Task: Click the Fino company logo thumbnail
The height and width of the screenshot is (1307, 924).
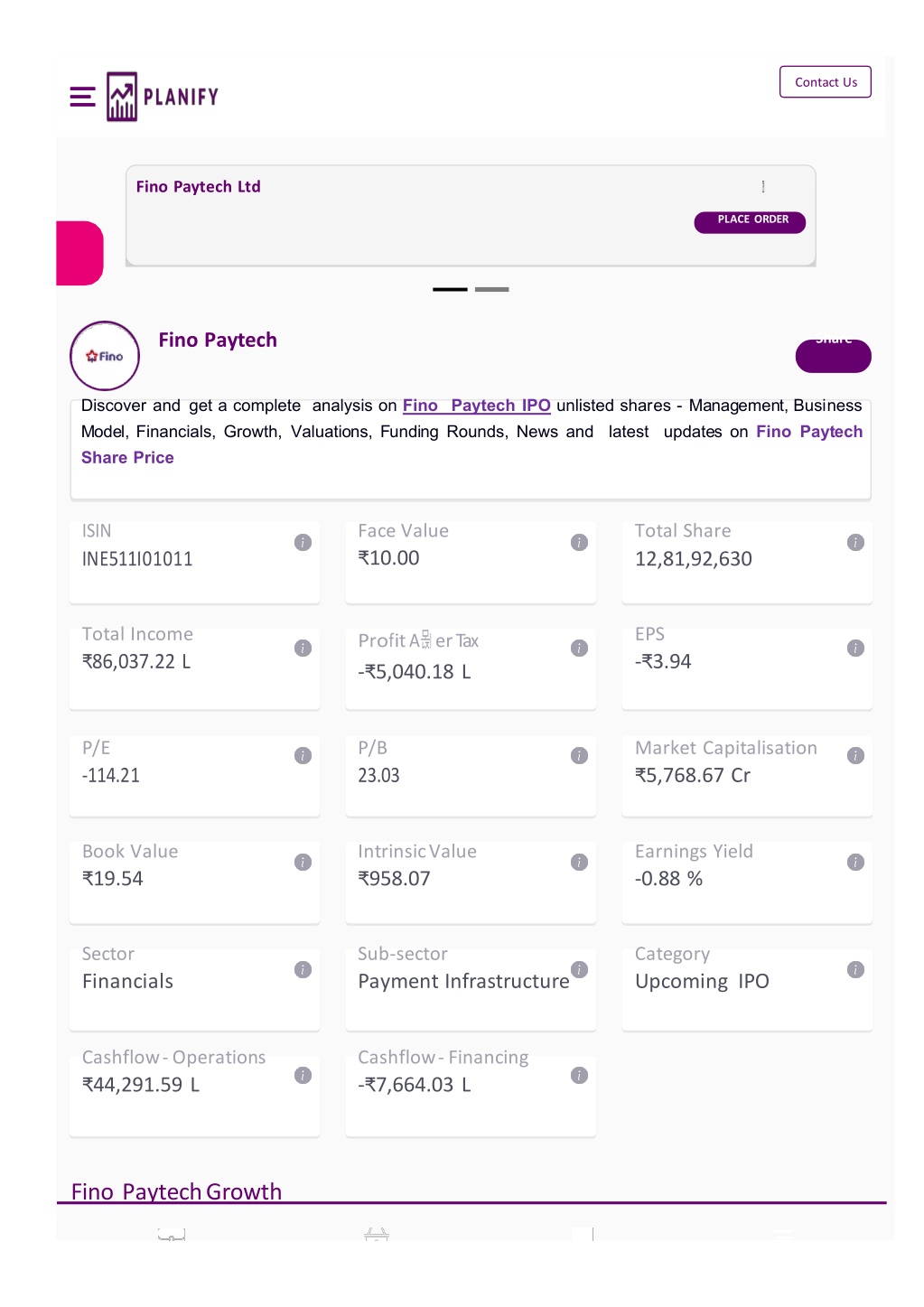Action: tap(105, 356)
